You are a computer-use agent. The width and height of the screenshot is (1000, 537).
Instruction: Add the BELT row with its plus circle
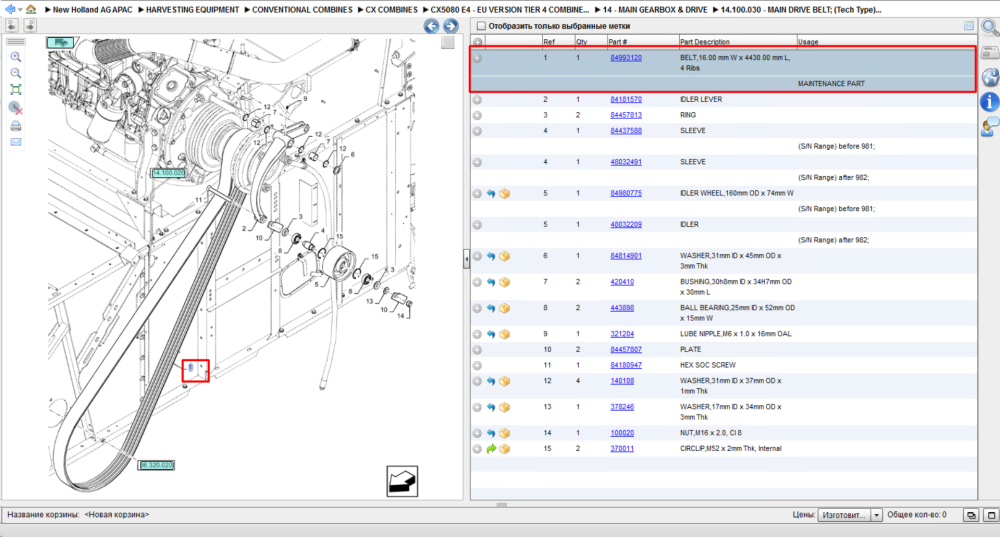(x=477, y=58)
